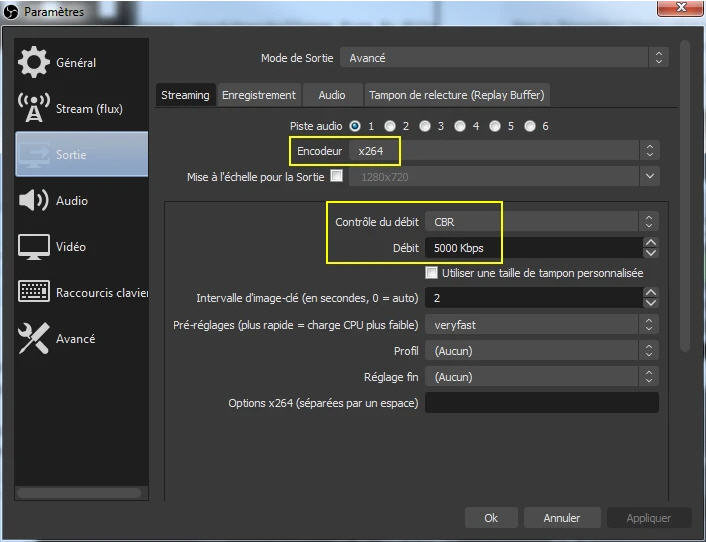Open the Avancé settings category label
706x542 pixels.
[76, 339]
